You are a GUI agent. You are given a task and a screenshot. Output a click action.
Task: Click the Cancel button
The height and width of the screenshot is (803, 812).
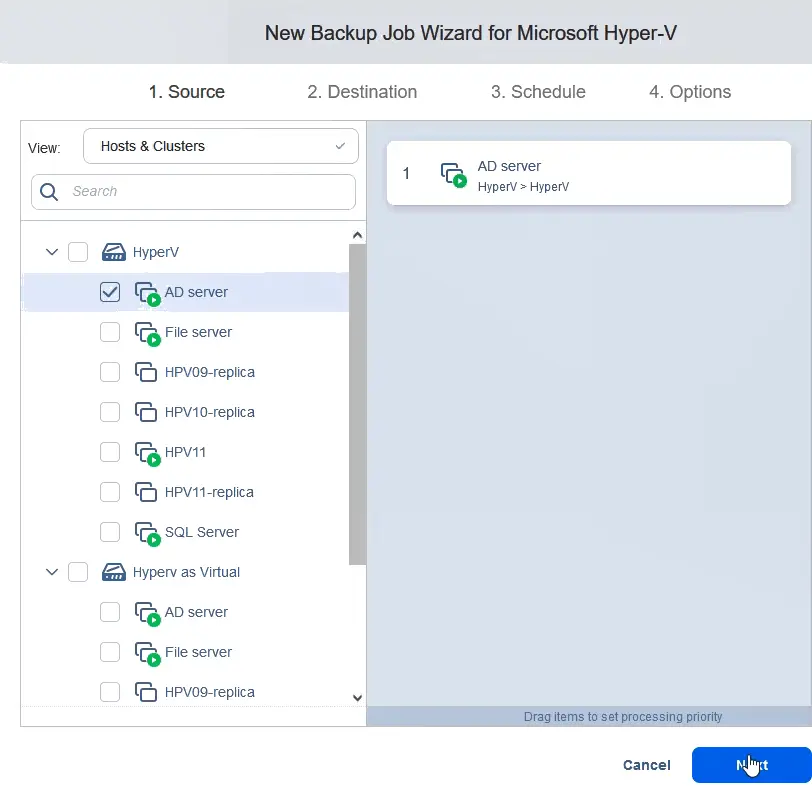(647, 765)
